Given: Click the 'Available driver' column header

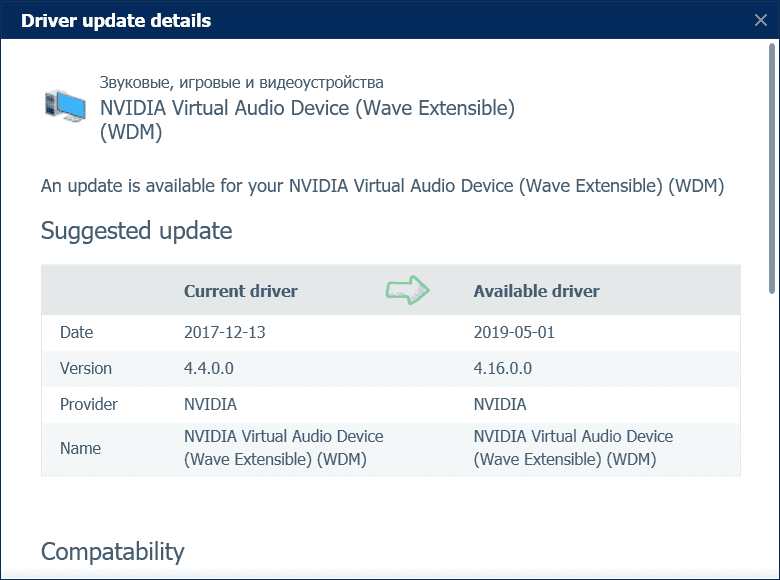Looking at the screenshot, I should click(x=536, y=291).
